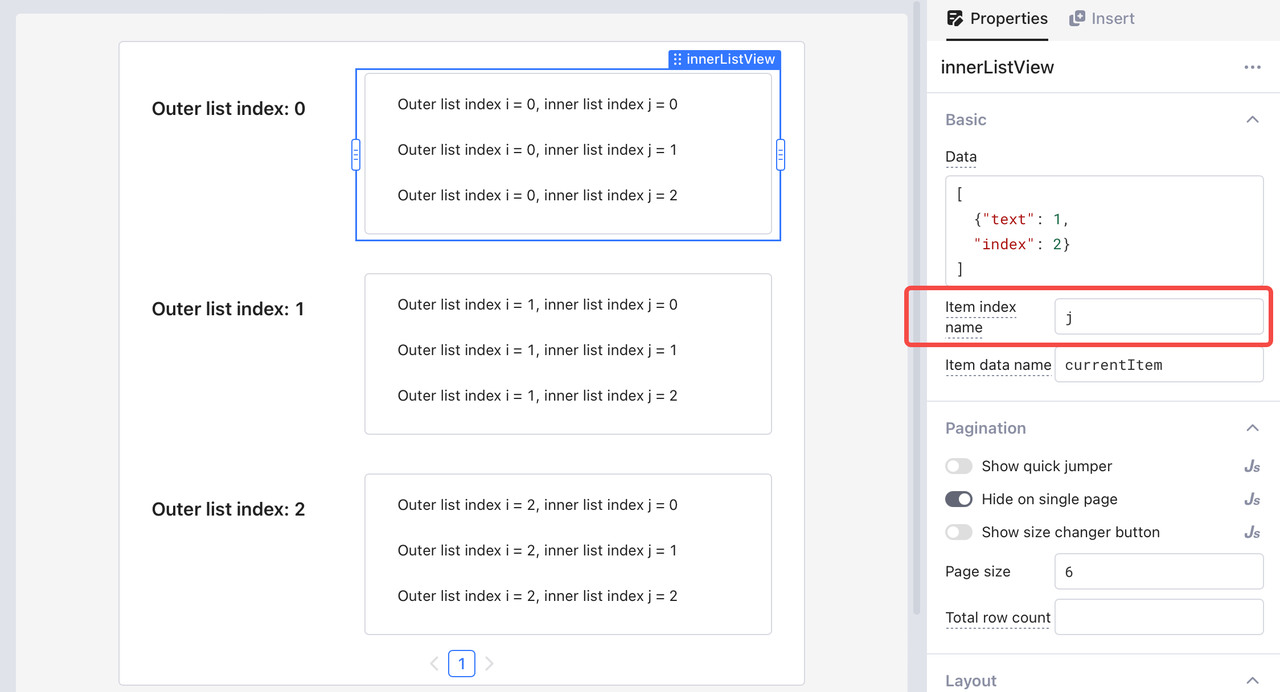The image size is (1280, 692).
Task: Open the three-dot more options menu
Action: (1252, 67)
